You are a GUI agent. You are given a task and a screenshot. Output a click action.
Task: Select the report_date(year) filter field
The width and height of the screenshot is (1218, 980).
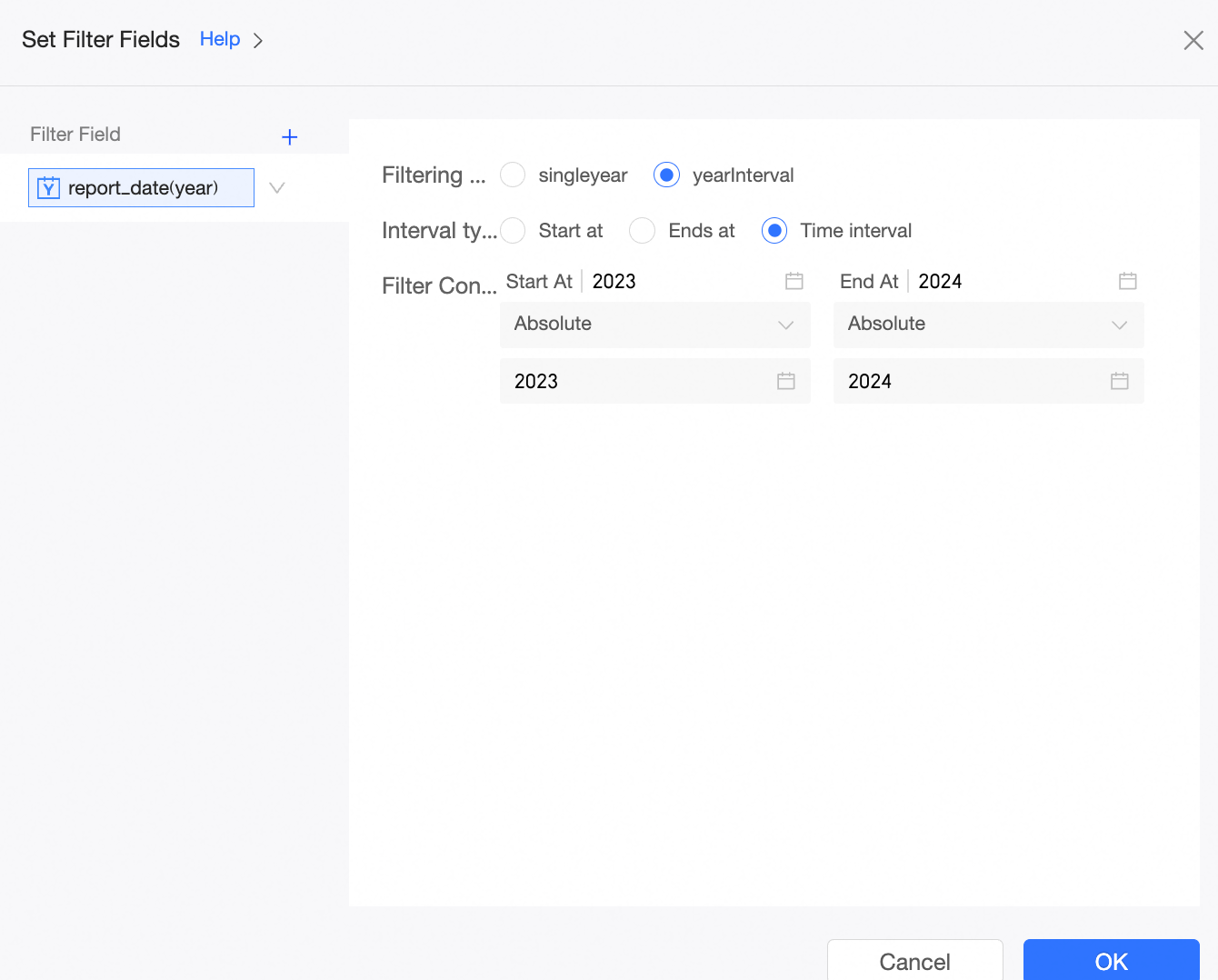(143, 188)
